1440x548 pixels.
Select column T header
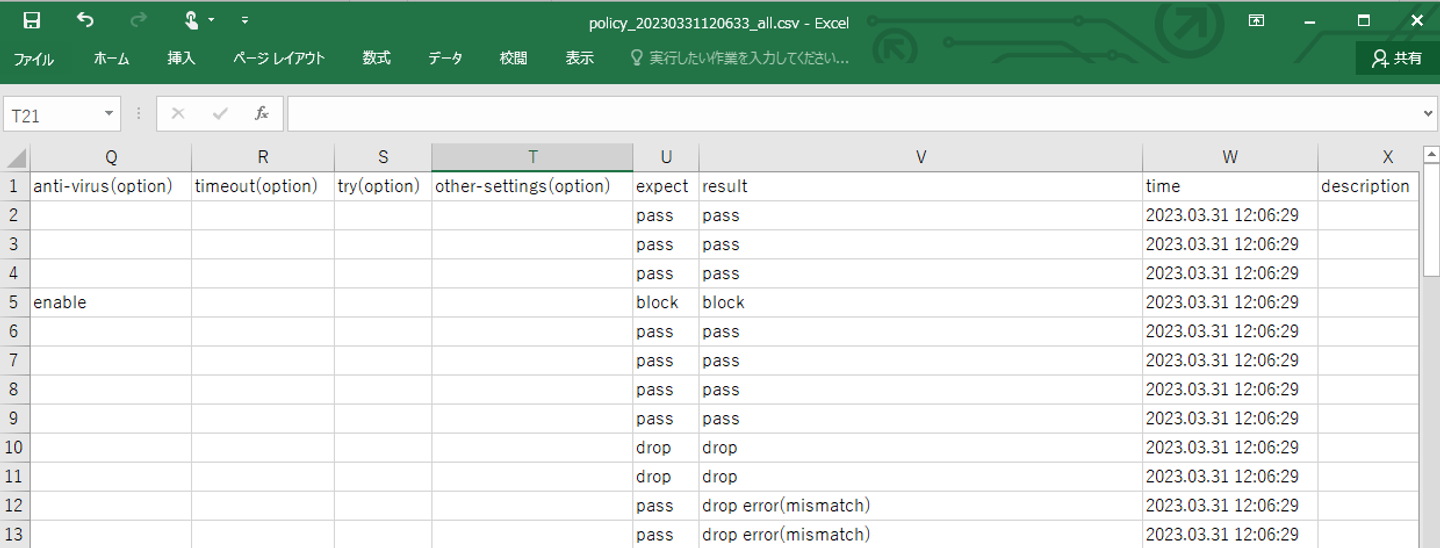[x=532, y=157]
